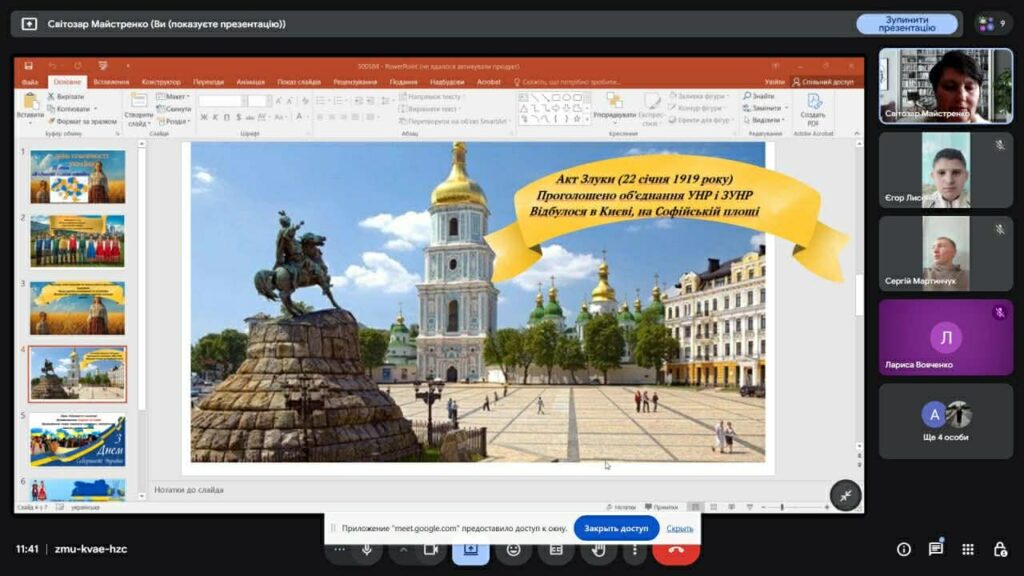Click the Create PDF Acrobat icon
Screen dimensions: 1024x576
coord(813,108)
